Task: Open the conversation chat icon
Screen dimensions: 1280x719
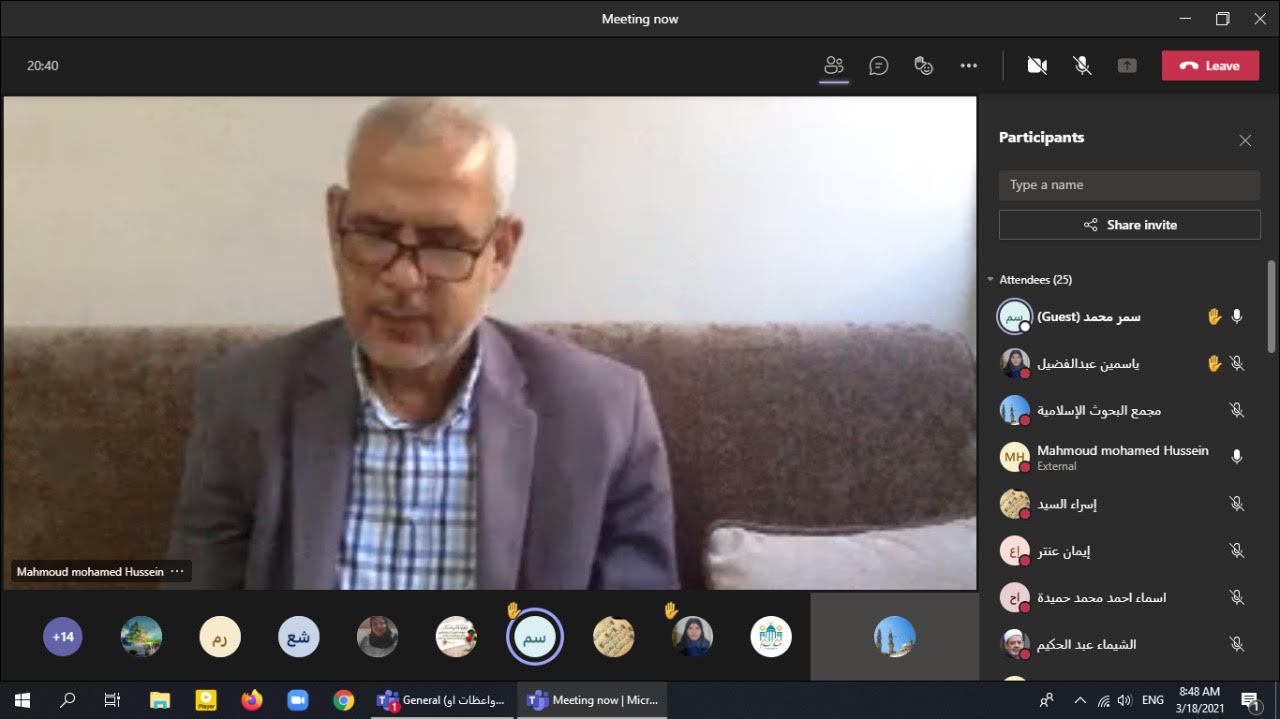Action: [x=878, y=66]
